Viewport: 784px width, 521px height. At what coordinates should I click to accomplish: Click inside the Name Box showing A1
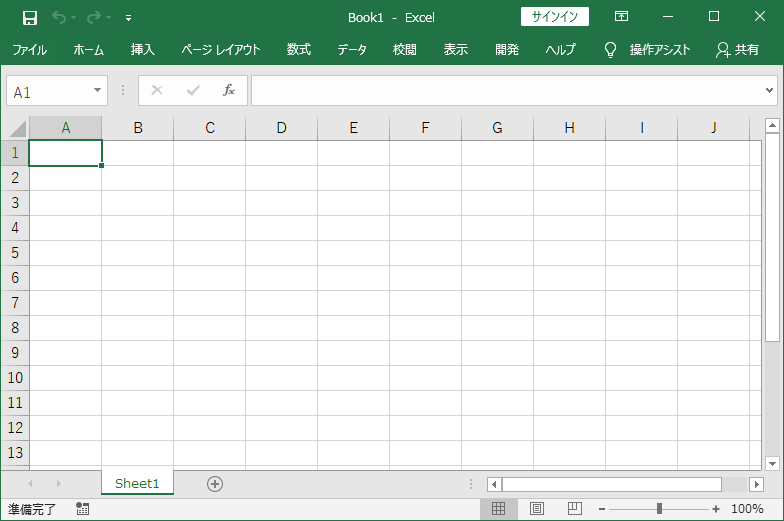[48, 91]
